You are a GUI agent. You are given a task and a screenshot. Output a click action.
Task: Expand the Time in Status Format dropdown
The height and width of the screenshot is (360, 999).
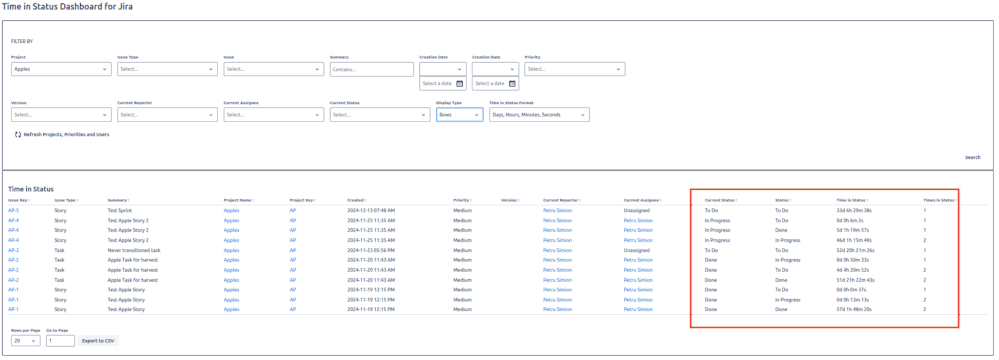[x=539, y=115]
